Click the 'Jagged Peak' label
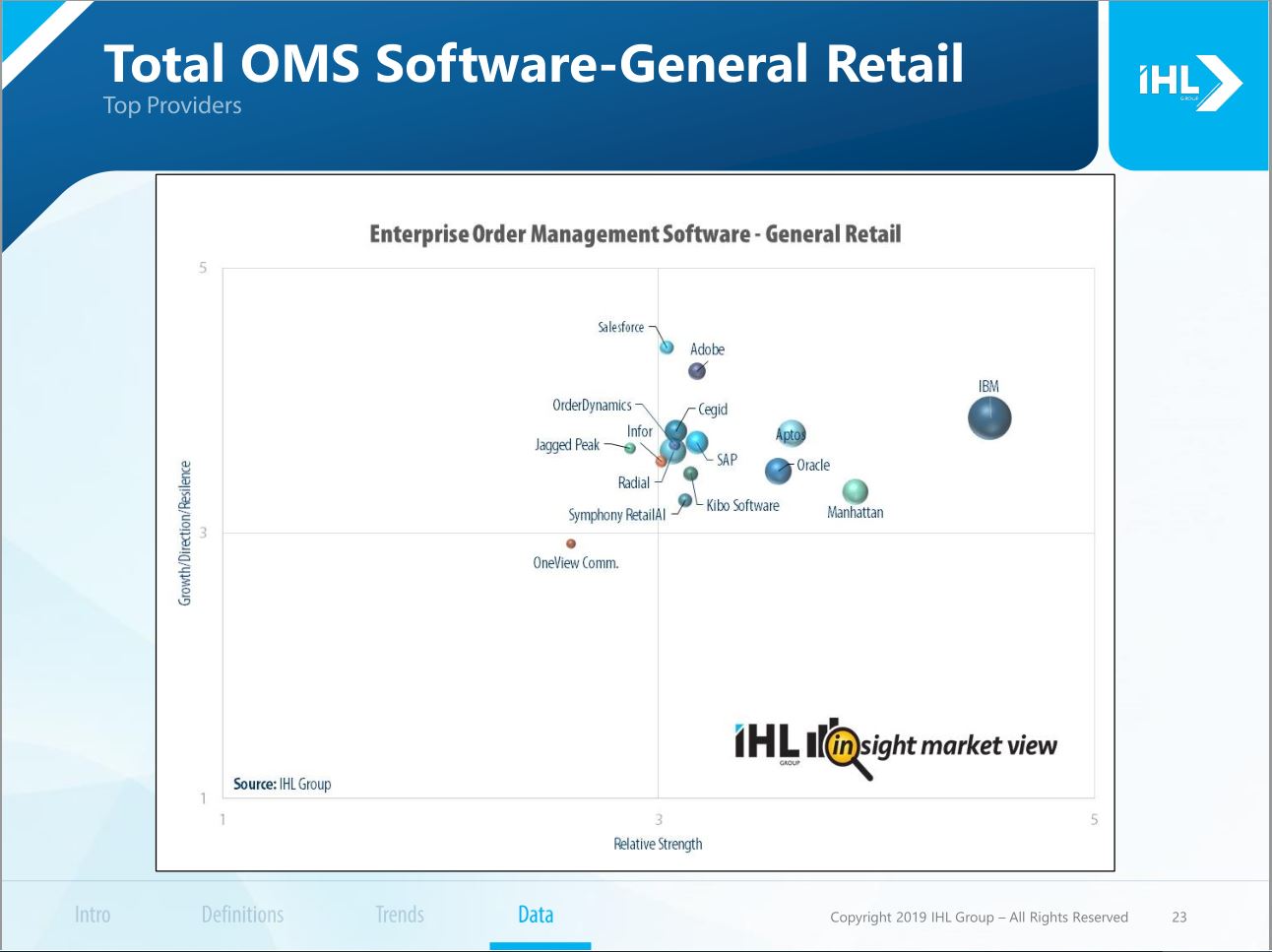The image size is (1272, 952). pyautogui.click(x=567, y=445)
